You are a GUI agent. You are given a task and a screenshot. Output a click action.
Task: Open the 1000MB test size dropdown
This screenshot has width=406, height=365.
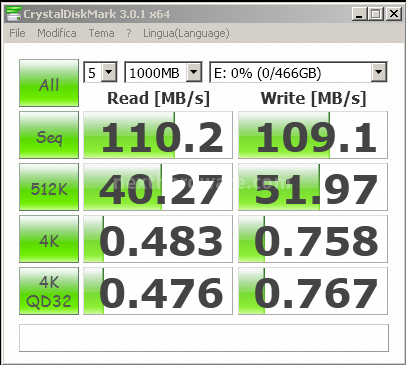tap(163, 72)
